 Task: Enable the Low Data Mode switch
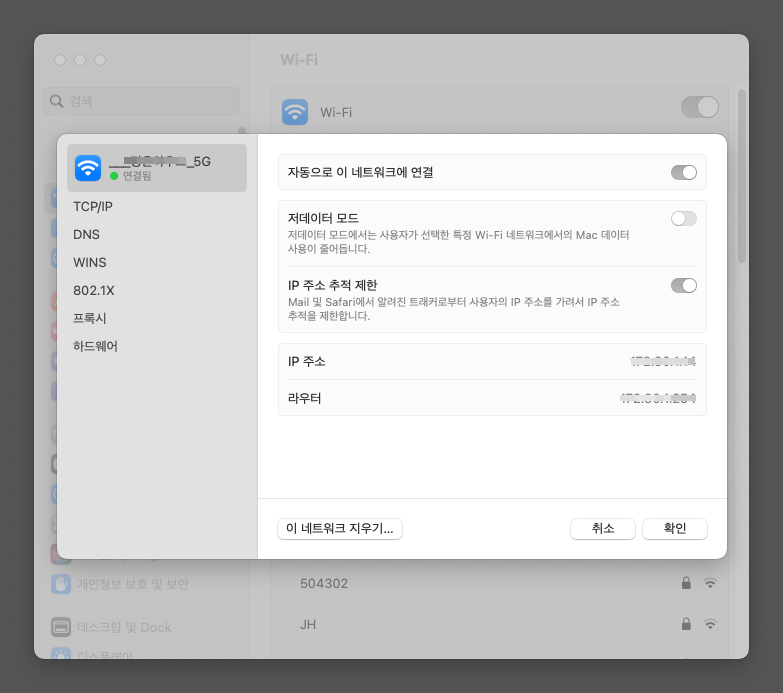(x=684, y=218)
